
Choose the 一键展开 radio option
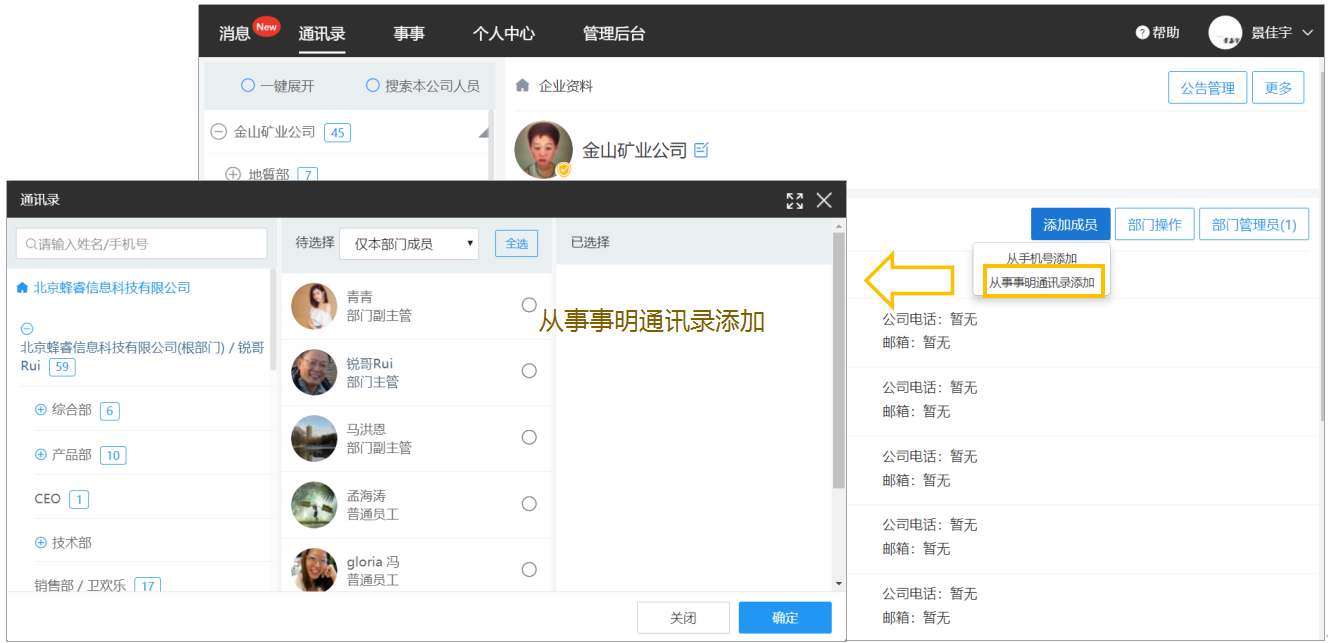point(248,86)
